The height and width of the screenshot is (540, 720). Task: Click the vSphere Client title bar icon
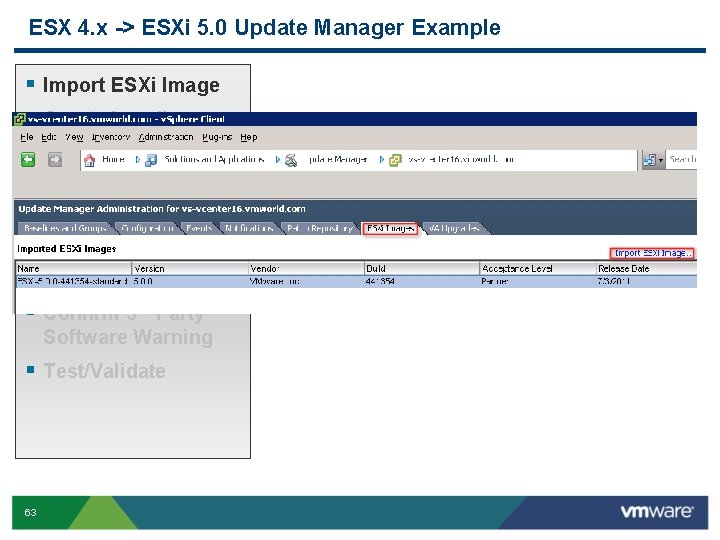click(19, 119)
